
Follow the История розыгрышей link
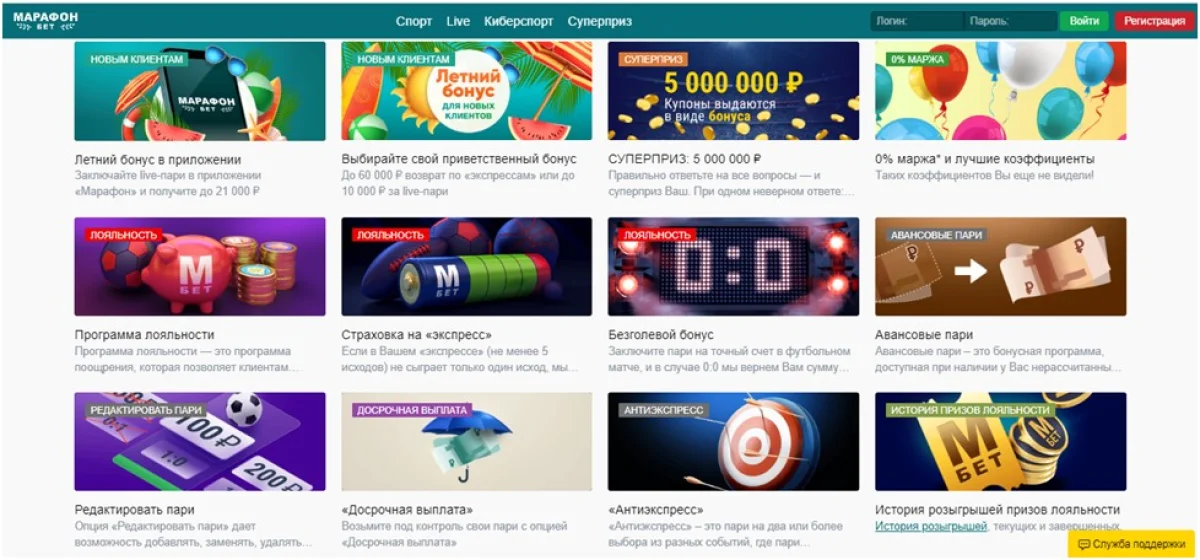click(930, 526)
